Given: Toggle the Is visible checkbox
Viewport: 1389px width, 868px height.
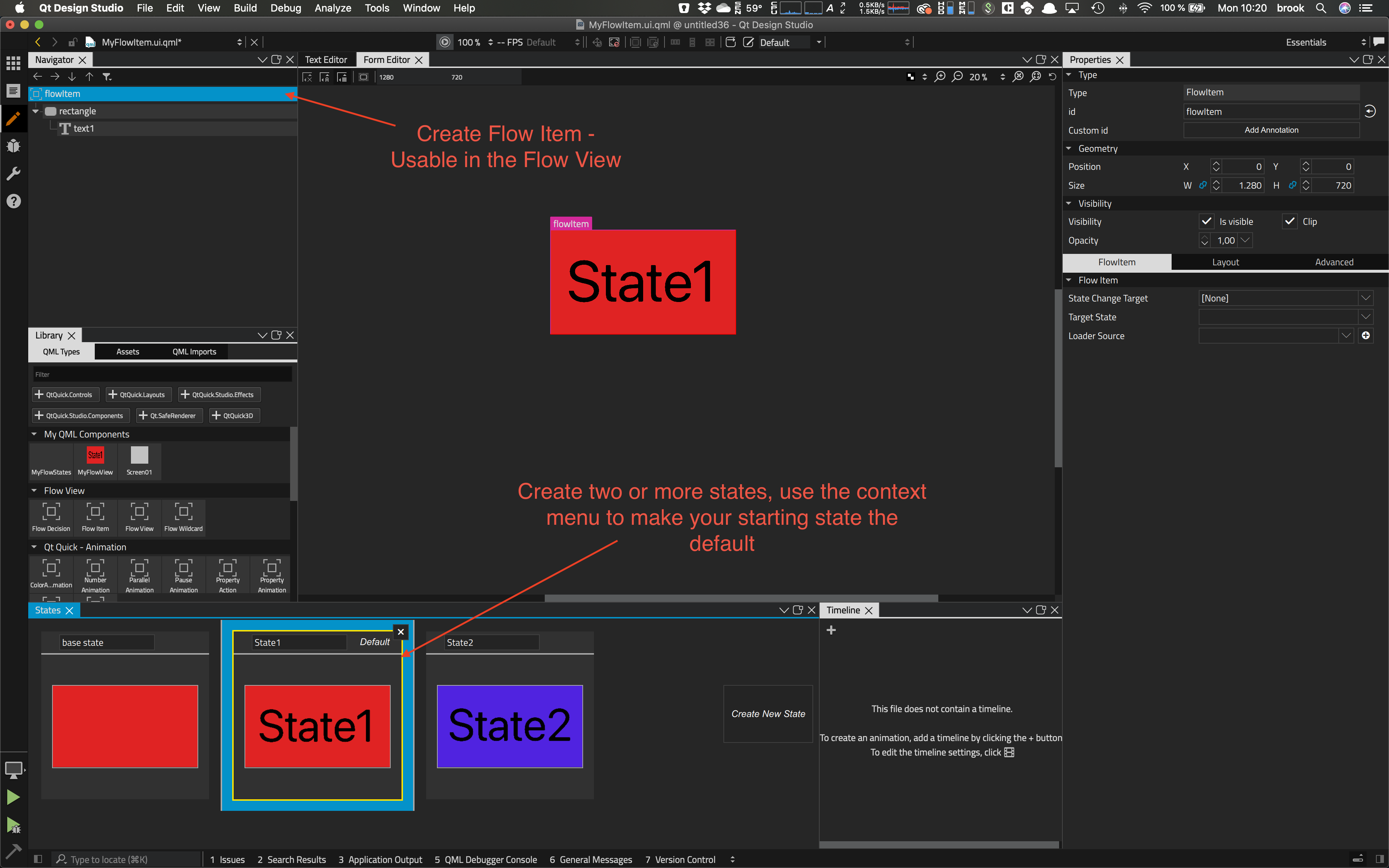Looking at the screenshot, I should pos(1206,222).
